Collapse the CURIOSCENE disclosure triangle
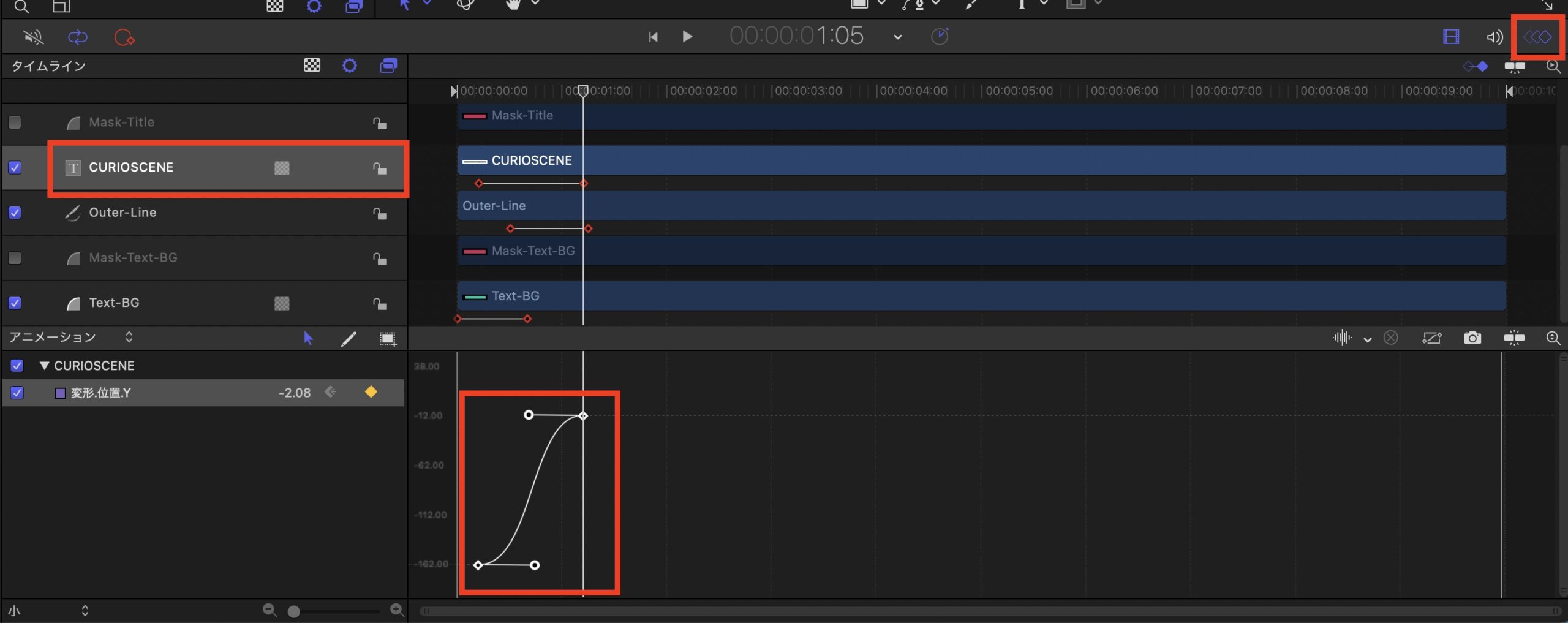The width and height of the screenshot is (1568, 623). pos(44,366)
